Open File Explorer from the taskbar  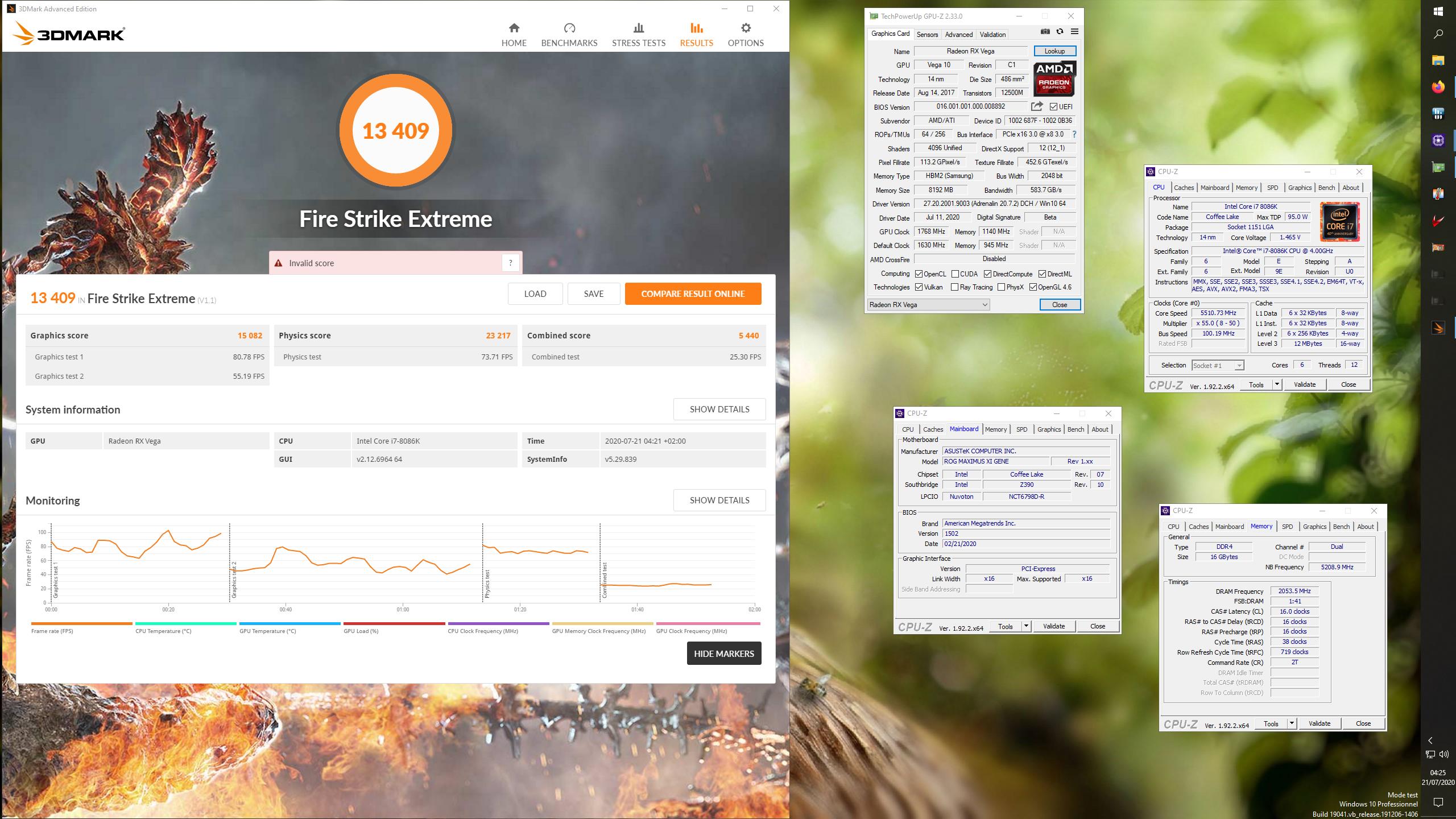1438,60
